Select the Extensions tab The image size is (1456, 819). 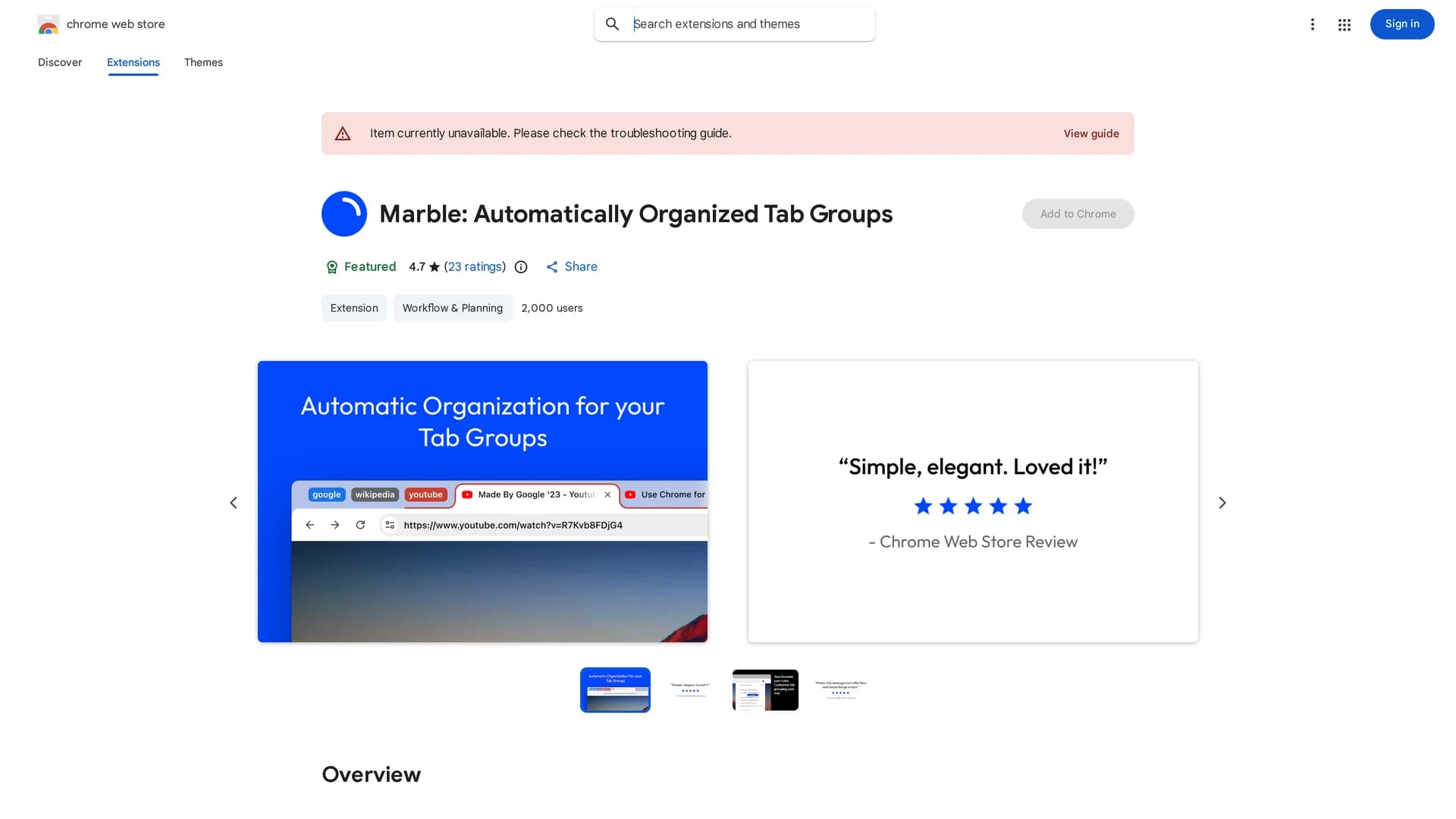coord(133,62)
